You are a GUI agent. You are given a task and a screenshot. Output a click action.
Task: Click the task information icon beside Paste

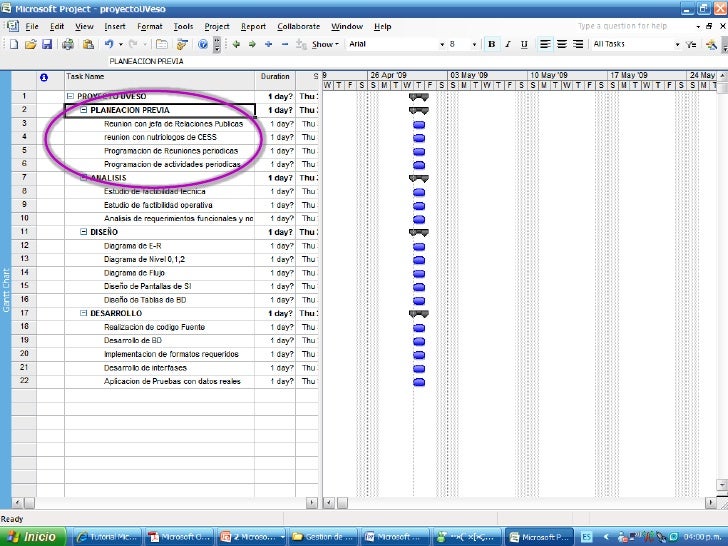tap(162, 45)
